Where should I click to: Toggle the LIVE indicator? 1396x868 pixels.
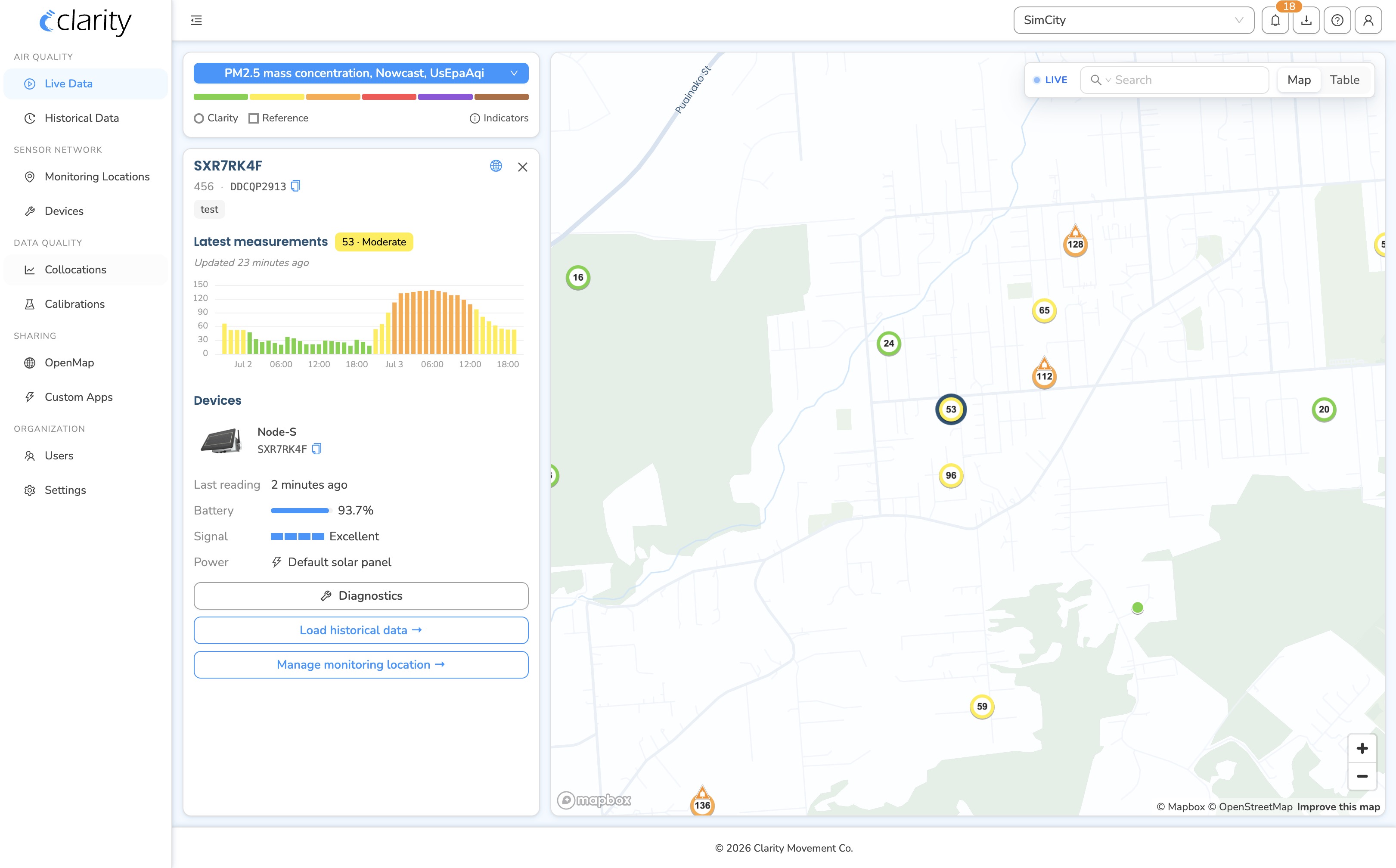coord(1050,80)
